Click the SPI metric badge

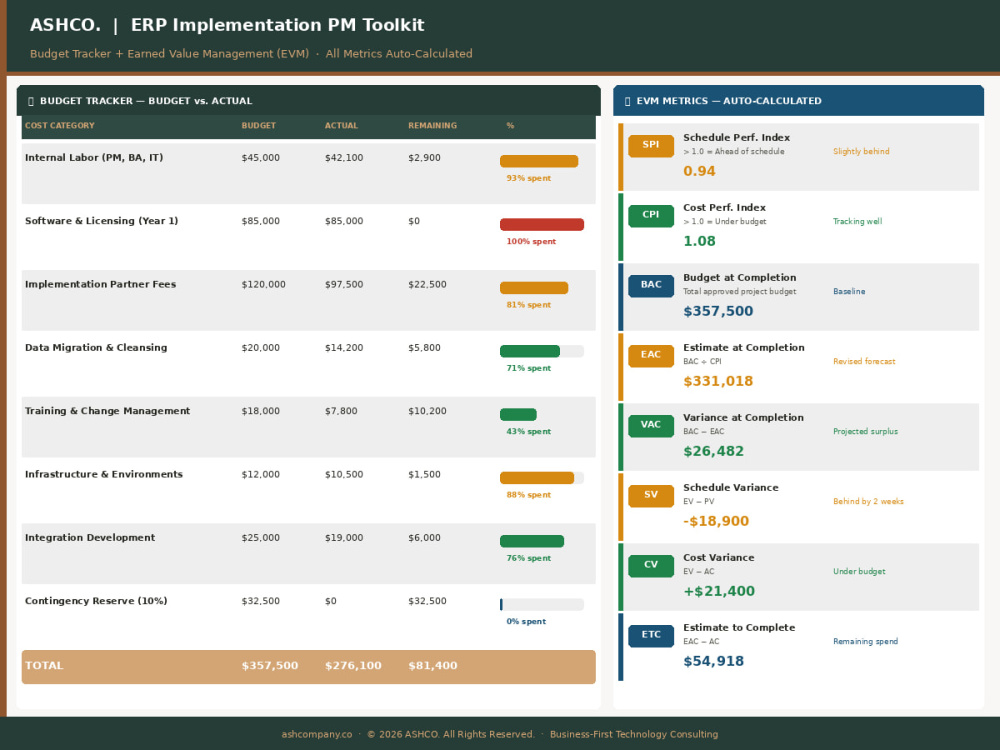651,145
